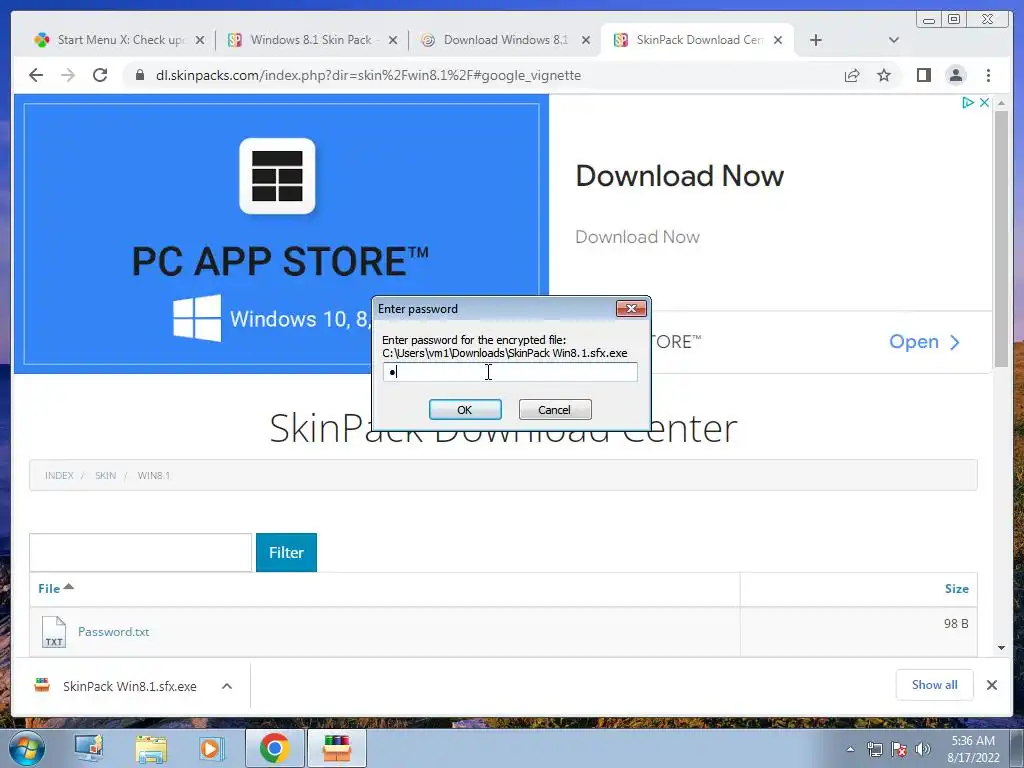The height and width of the screenshot is (768, 1024).
Task: Click the file filter text box
Action: [140, 552]
